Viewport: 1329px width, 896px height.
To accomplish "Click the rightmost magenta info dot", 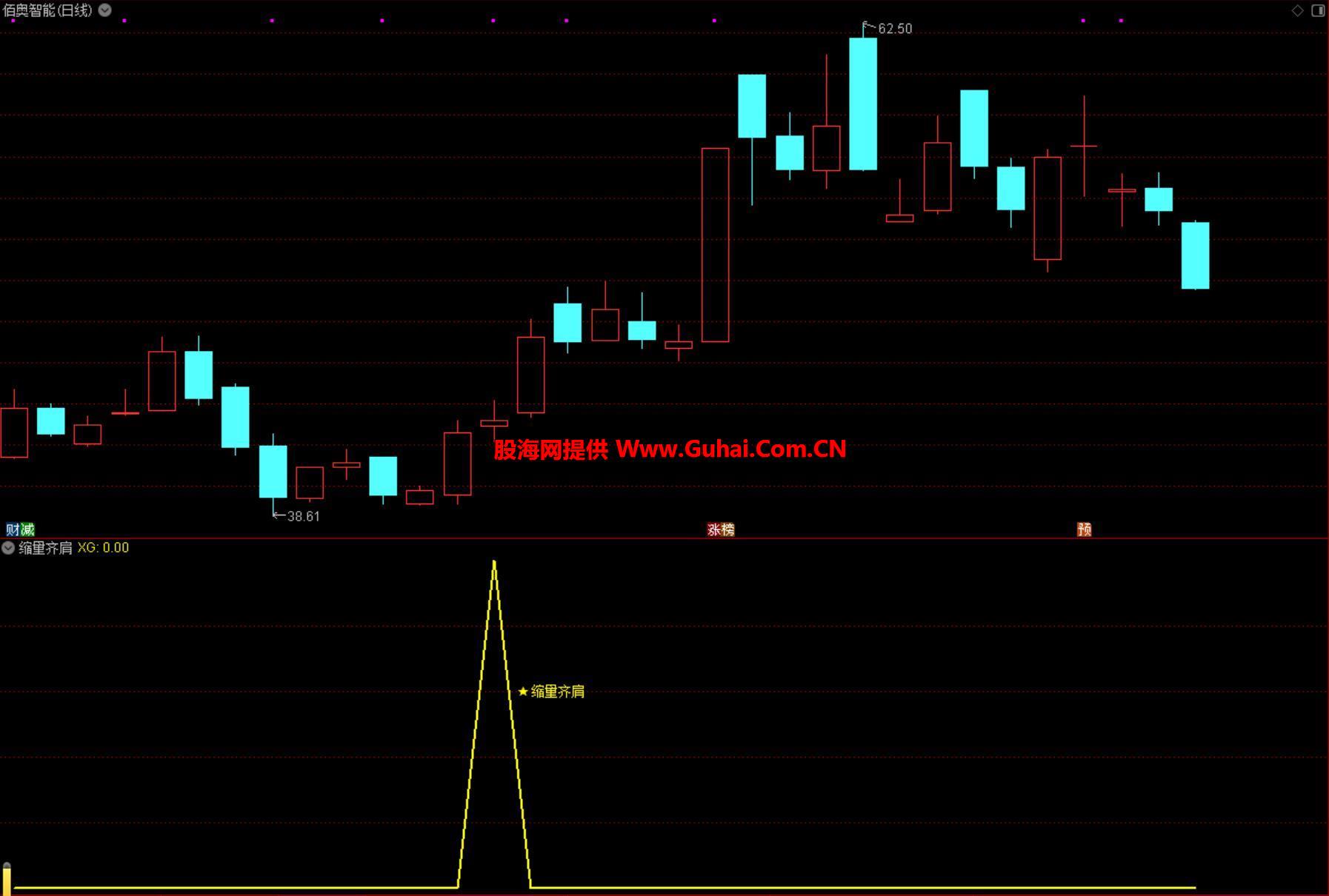I will coord(1121,21).
